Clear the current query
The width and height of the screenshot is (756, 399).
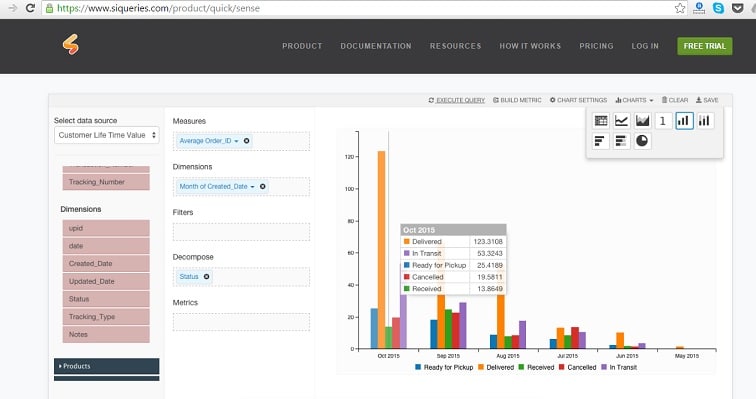[x=675, y=100]
